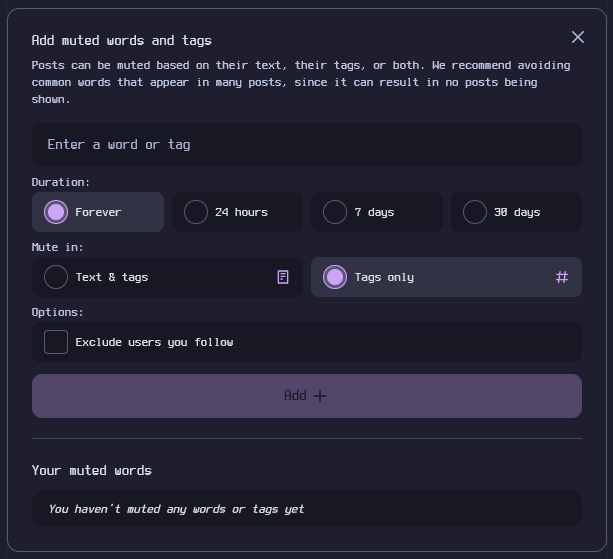This screenshot has height=559, width=613.
Task: Click the hashtag icon in Tags only
Action: click(562, 277)
